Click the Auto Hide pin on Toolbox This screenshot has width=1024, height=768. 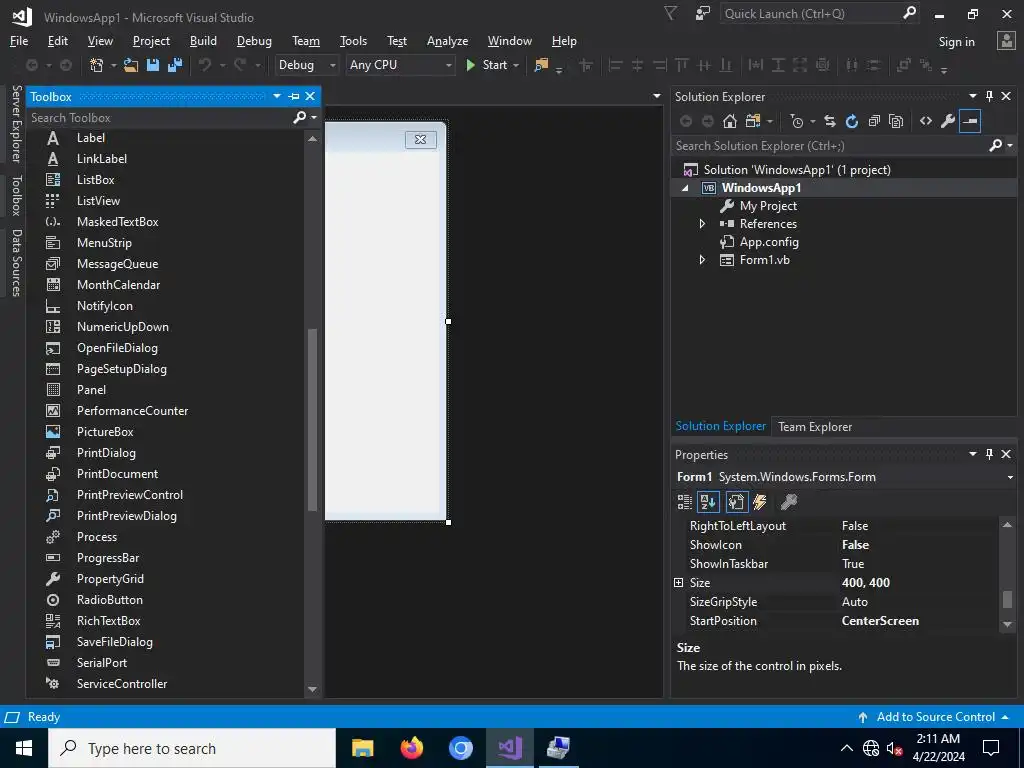pos(294,96)
